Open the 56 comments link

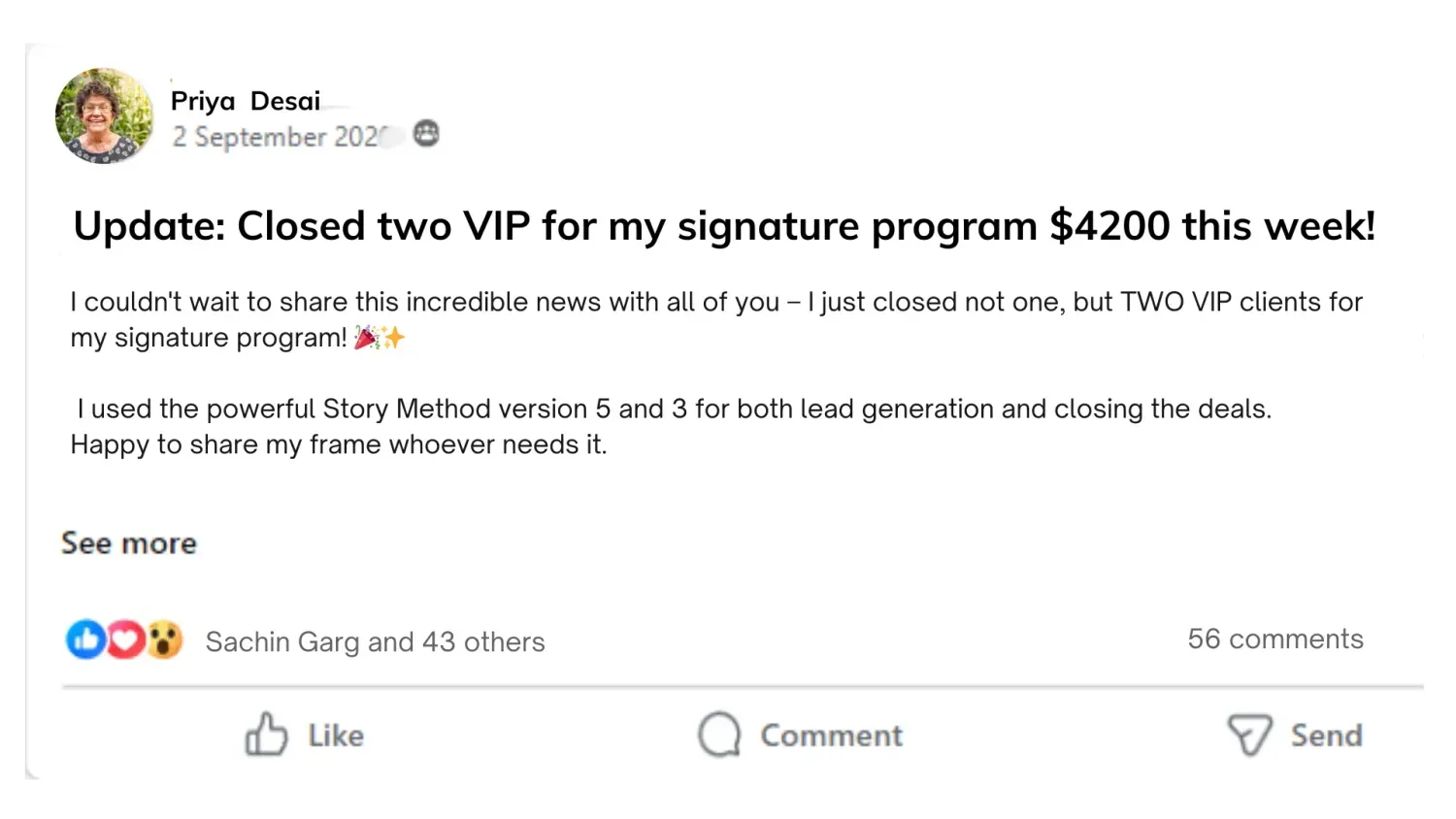click(1275, 639)
